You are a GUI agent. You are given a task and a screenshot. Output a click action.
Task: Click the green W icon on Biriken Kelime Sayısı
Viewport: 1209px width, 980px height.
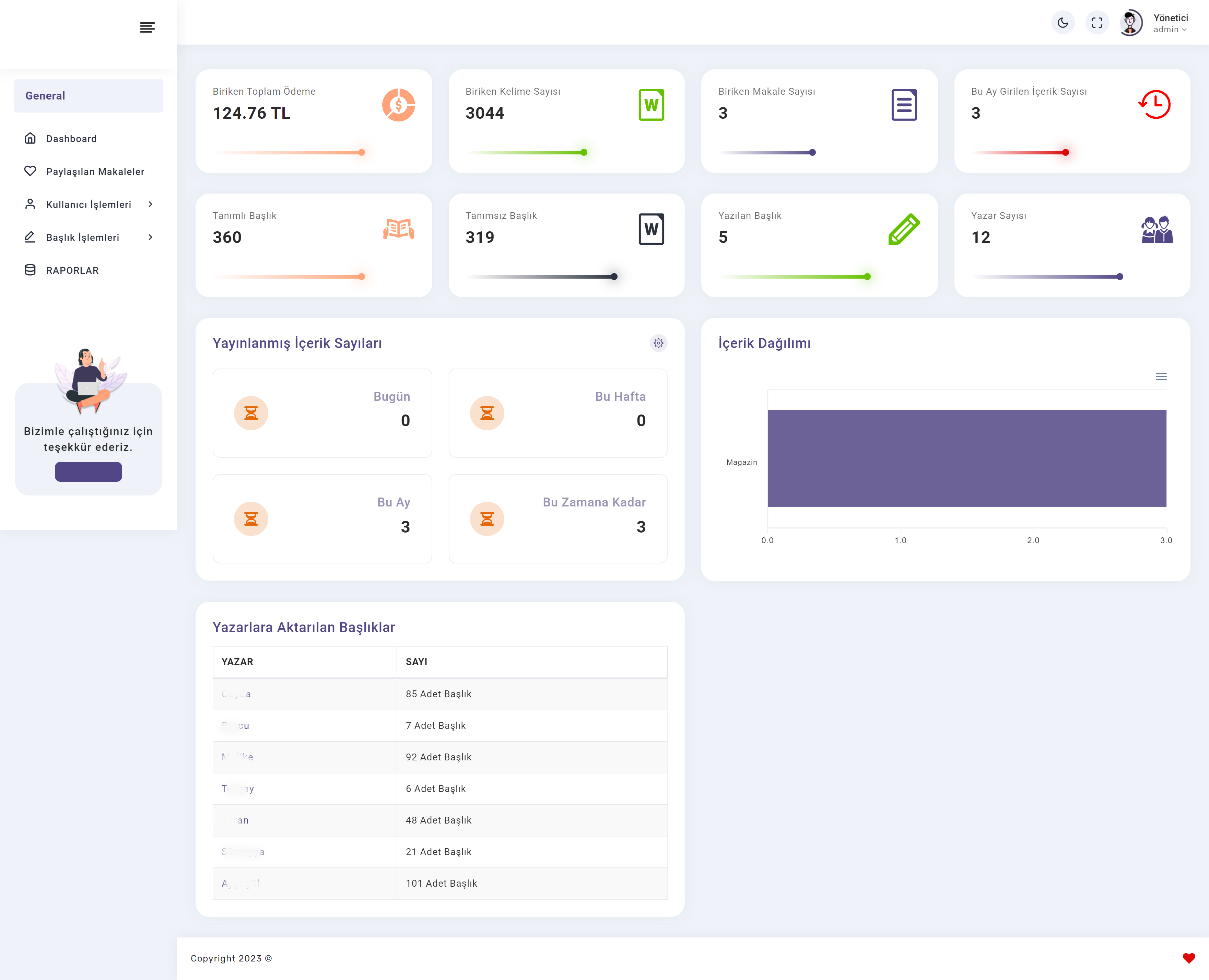coord(652,105)
